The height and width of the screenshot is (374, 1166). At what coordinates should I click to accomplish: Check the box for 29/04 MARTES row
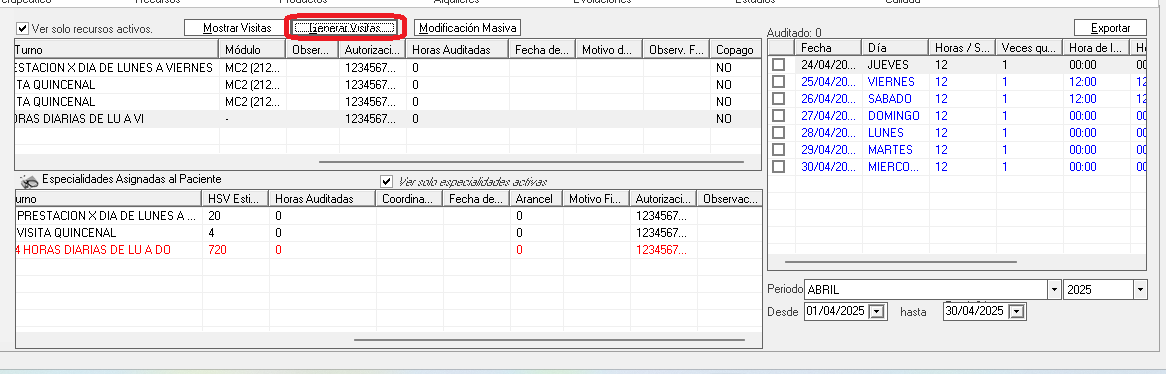coord(779,150)
